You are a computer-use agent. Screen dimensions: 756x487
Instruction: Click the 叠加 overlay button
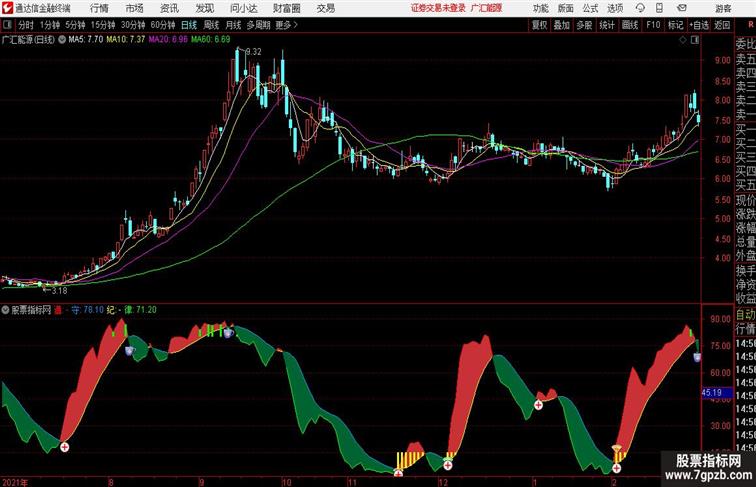562,25
